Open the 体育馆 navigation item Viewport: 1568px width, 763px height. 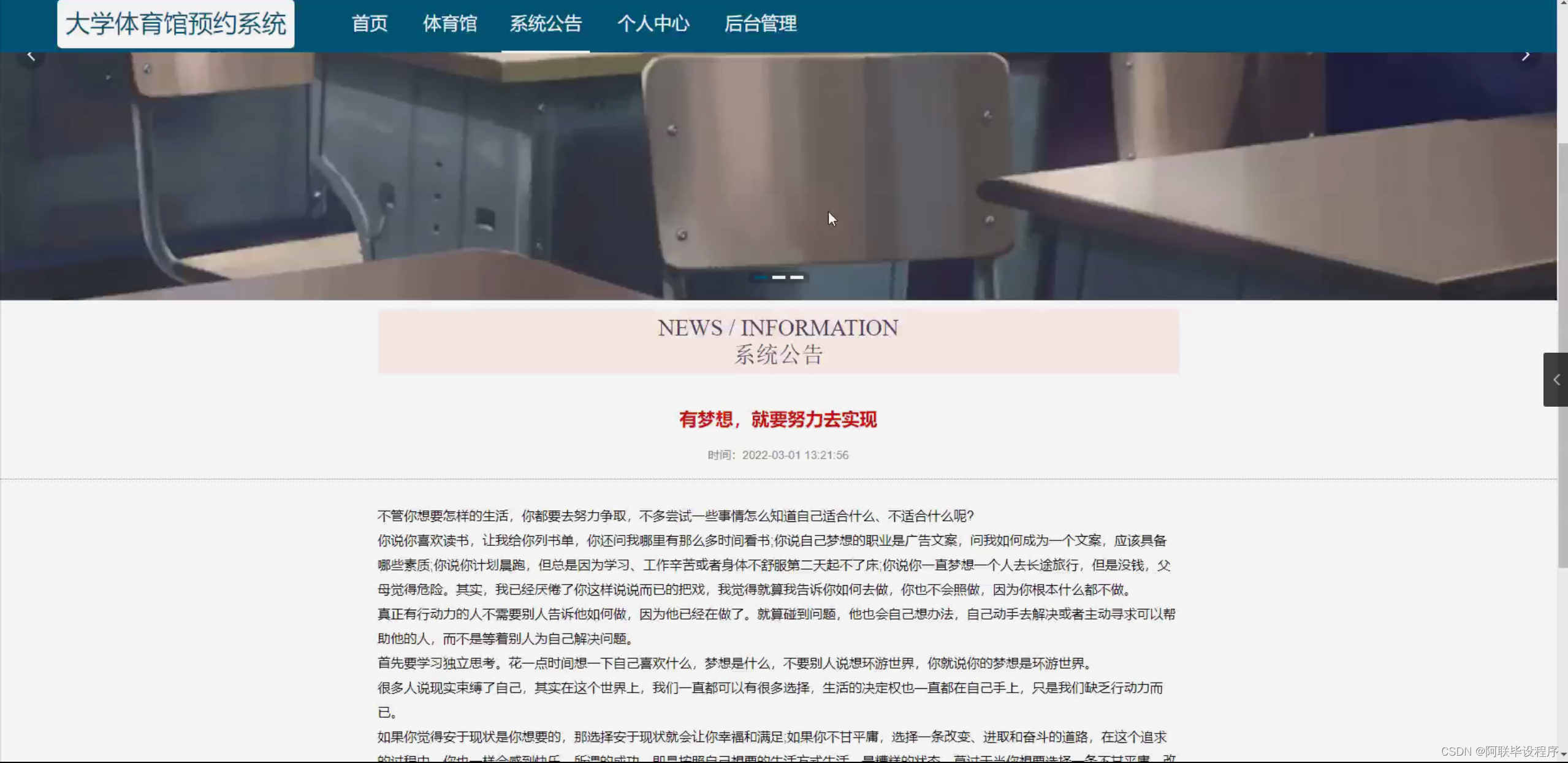tap(450, 24)
